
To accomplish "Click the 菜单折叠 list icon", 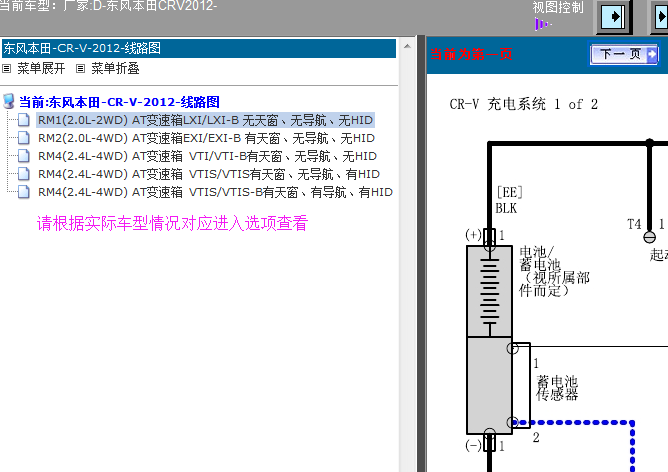I will pyautogui.click(x=81, y=68).
